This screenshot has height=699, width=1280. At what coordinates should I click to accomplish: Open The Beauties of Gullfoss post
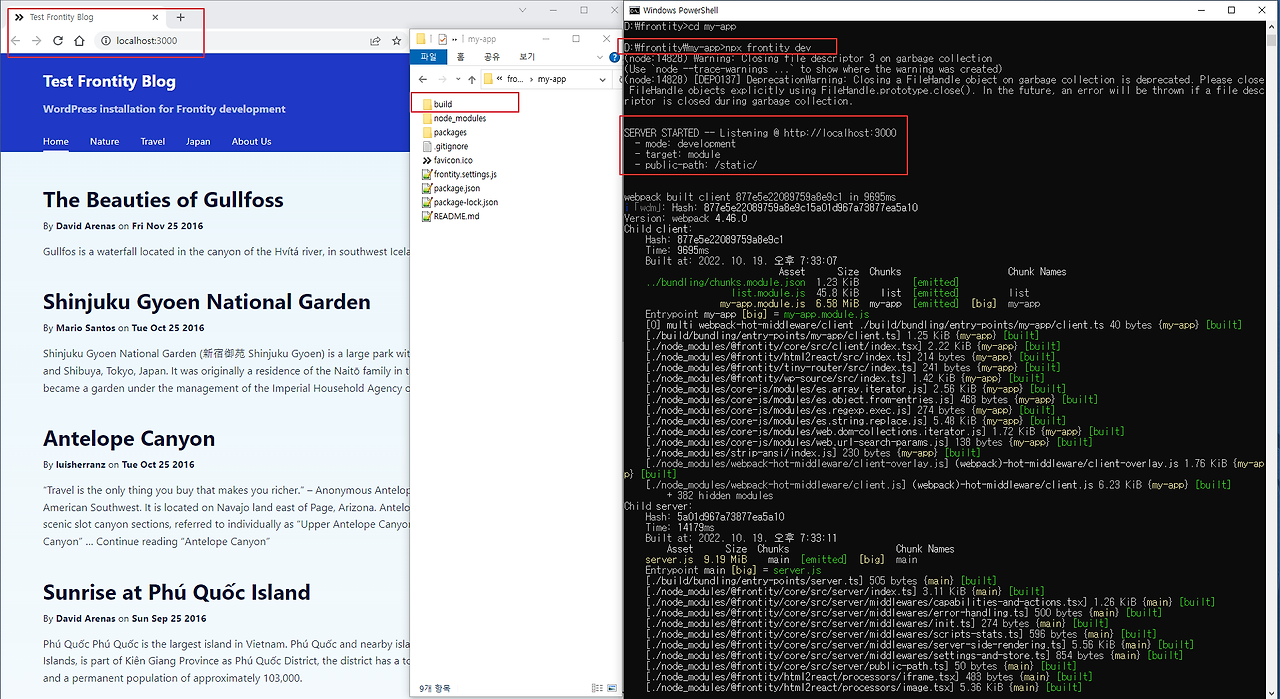pyautogui.click(x=163, y=200)
